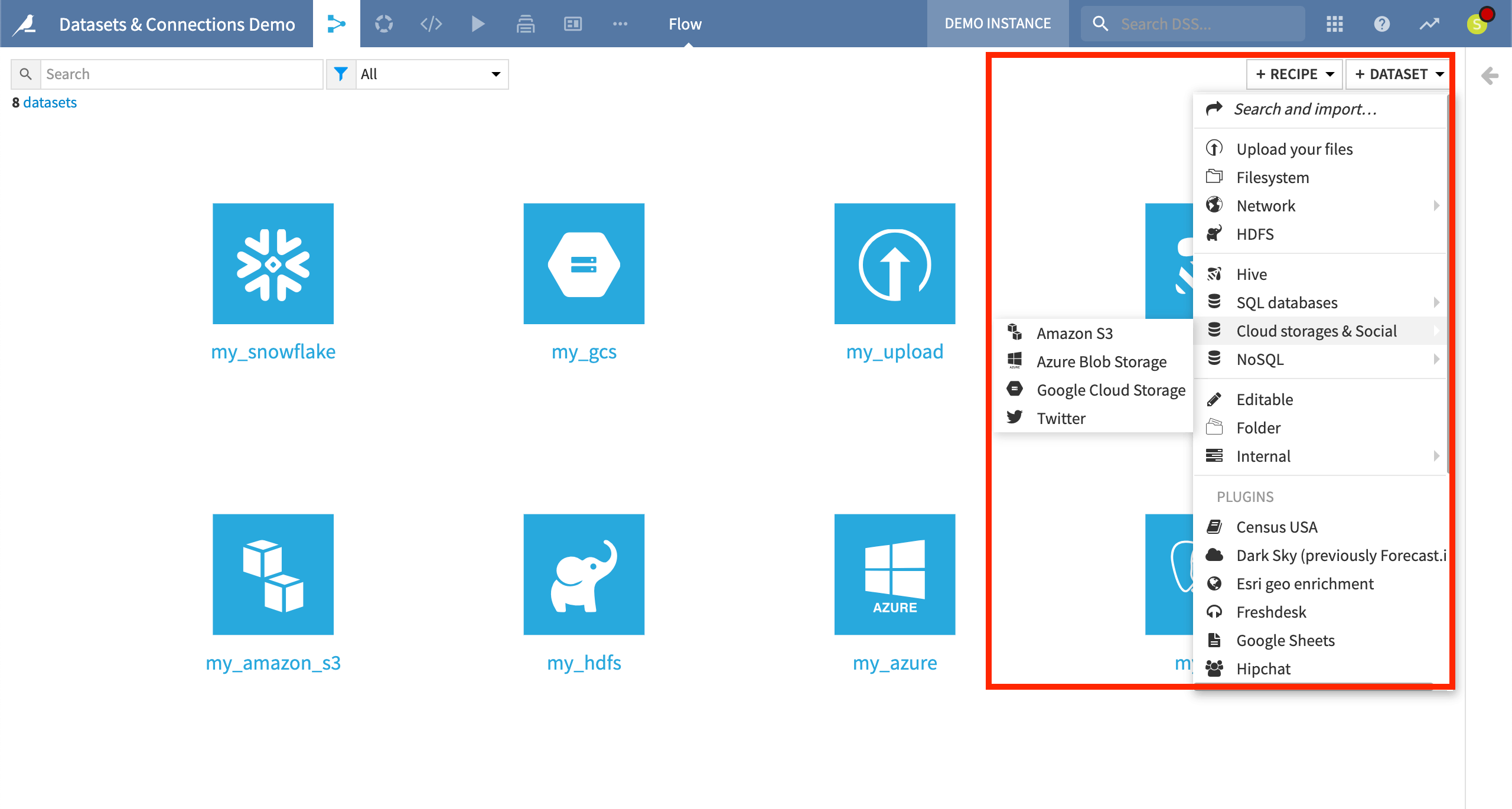The width and height of the screenshot is (1512, 809).
Task: Choose Google Cloud Storage option
Action: pos(1110,390)
